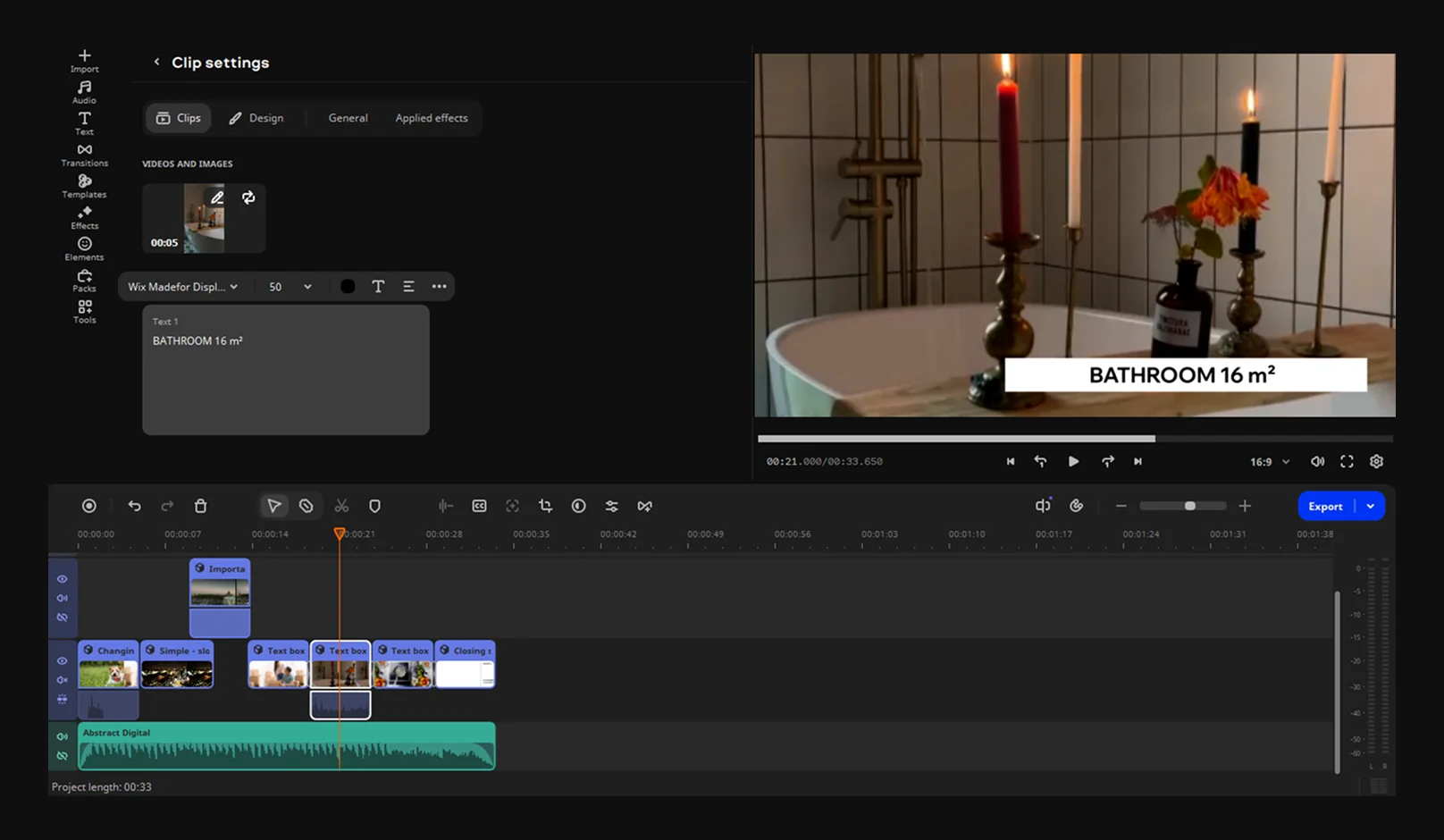1444x840 pixels.
Task: Expand the Export options arrow
Action: click(1371, 507)
